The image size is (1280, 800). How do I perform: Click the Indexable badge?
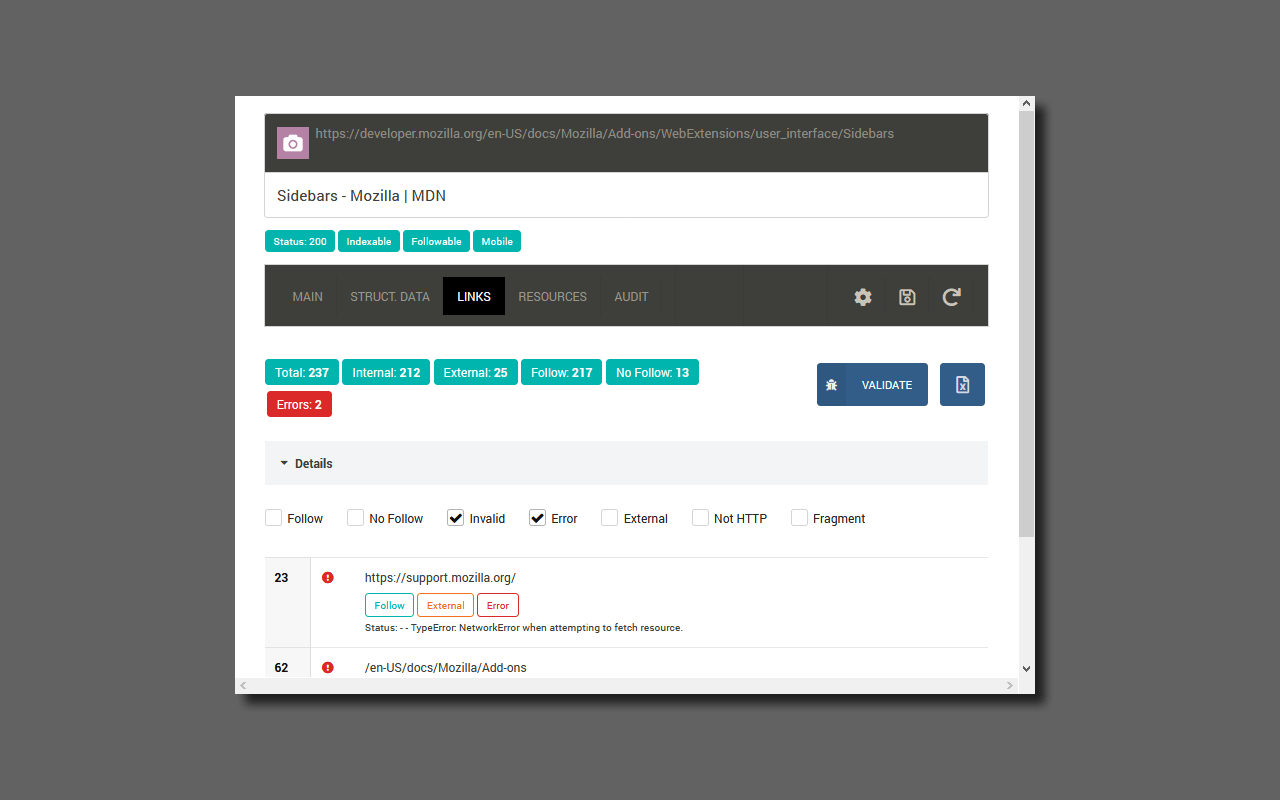pos(369,241)
